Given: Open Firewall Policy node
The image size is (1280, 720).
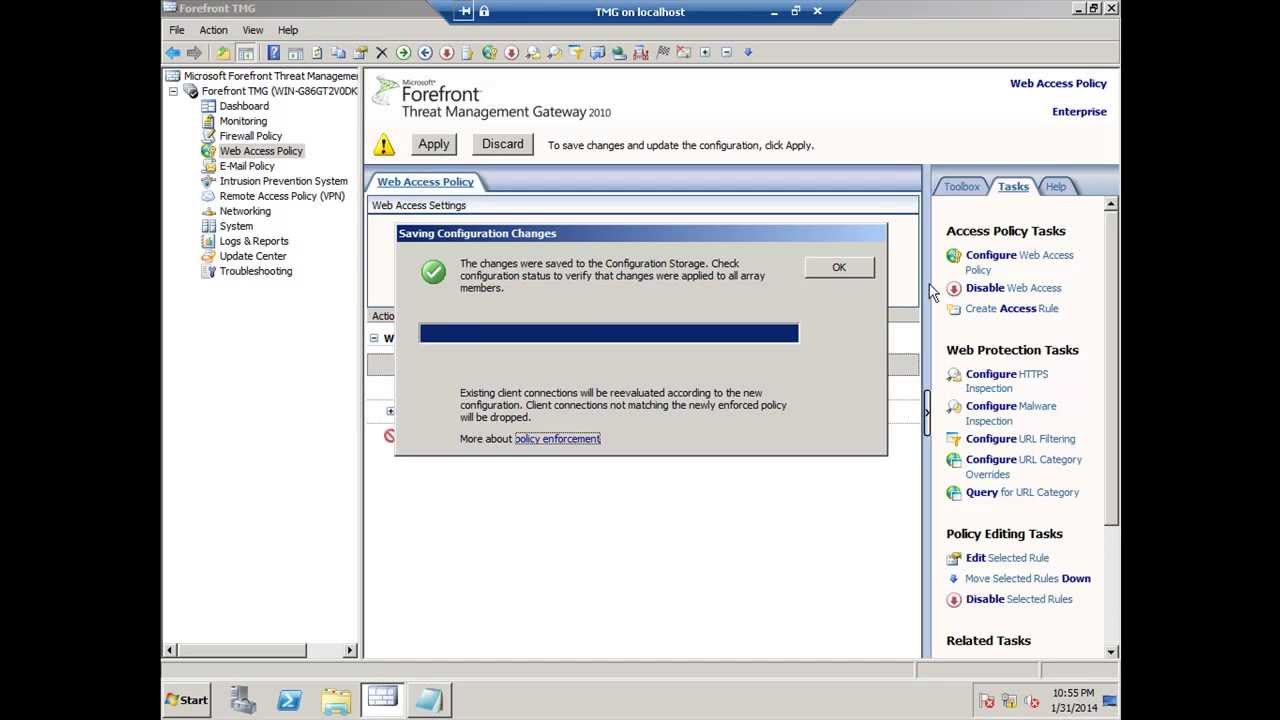Looking at the screenshot, I should pos(251,136).
